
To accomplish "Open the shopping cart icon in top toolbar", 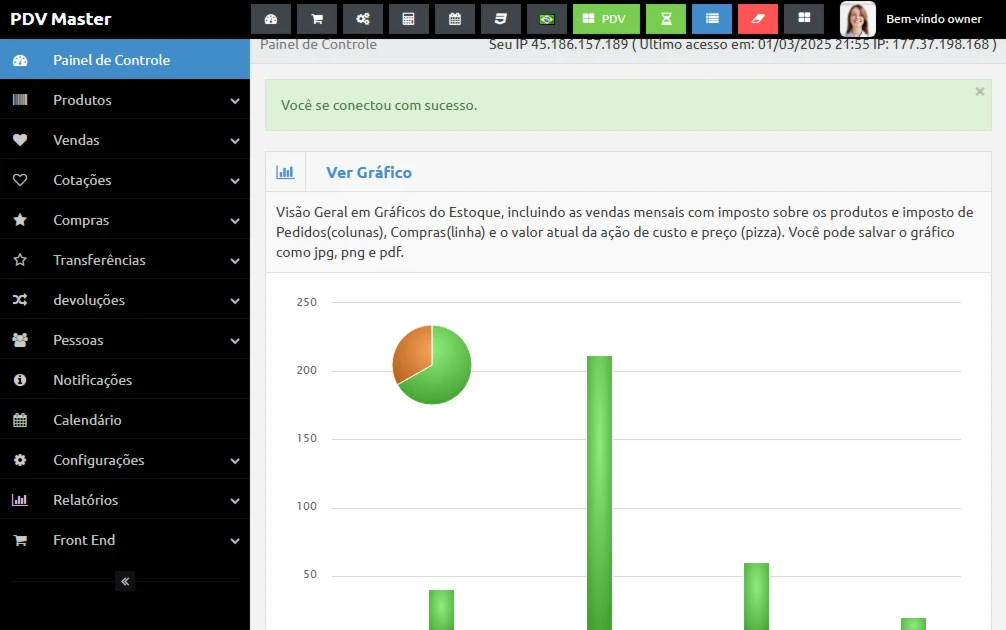I will [317, 19].
